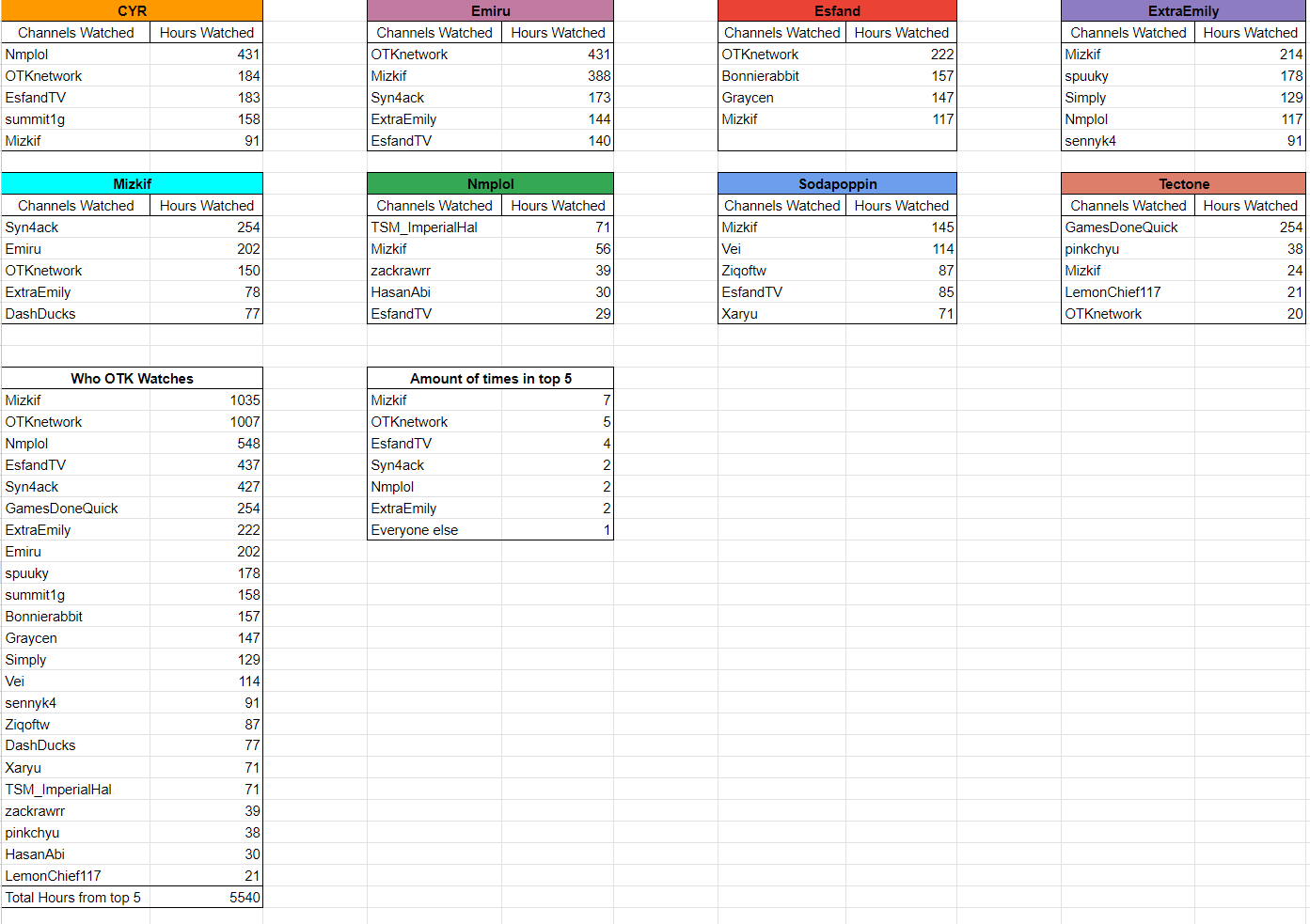Select the Xaryu cell in Sodapoppin table

point(781,313)
